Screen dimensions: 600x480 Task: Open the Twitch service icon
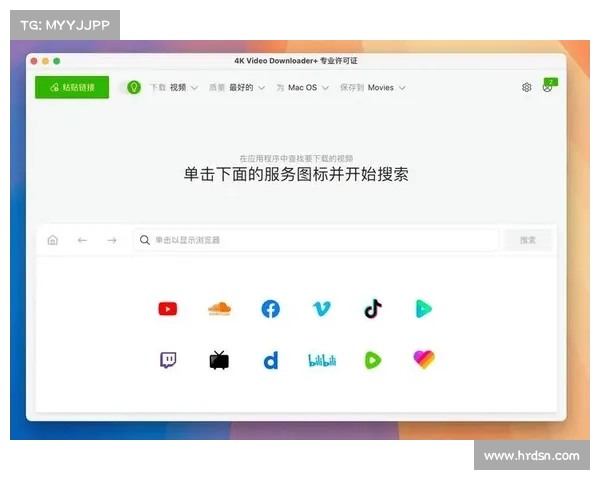168,360
